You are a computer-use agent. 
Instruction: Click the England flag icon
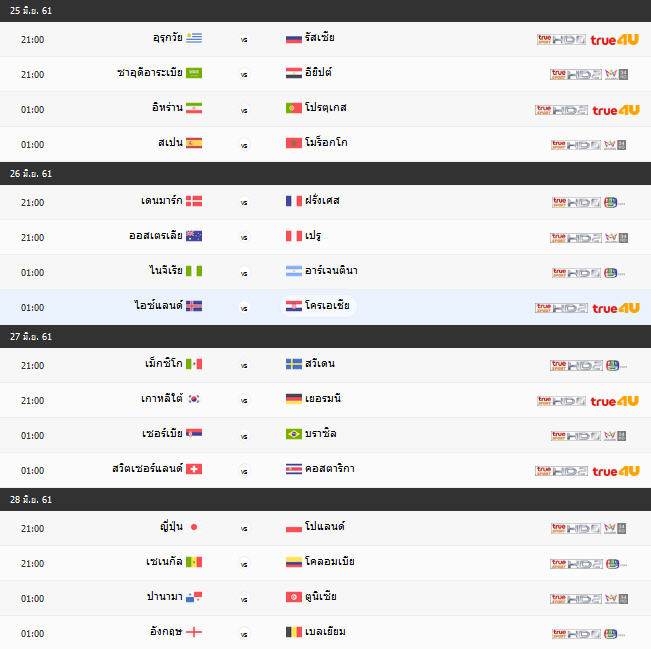pyautogui.click(x=194, y=632)
